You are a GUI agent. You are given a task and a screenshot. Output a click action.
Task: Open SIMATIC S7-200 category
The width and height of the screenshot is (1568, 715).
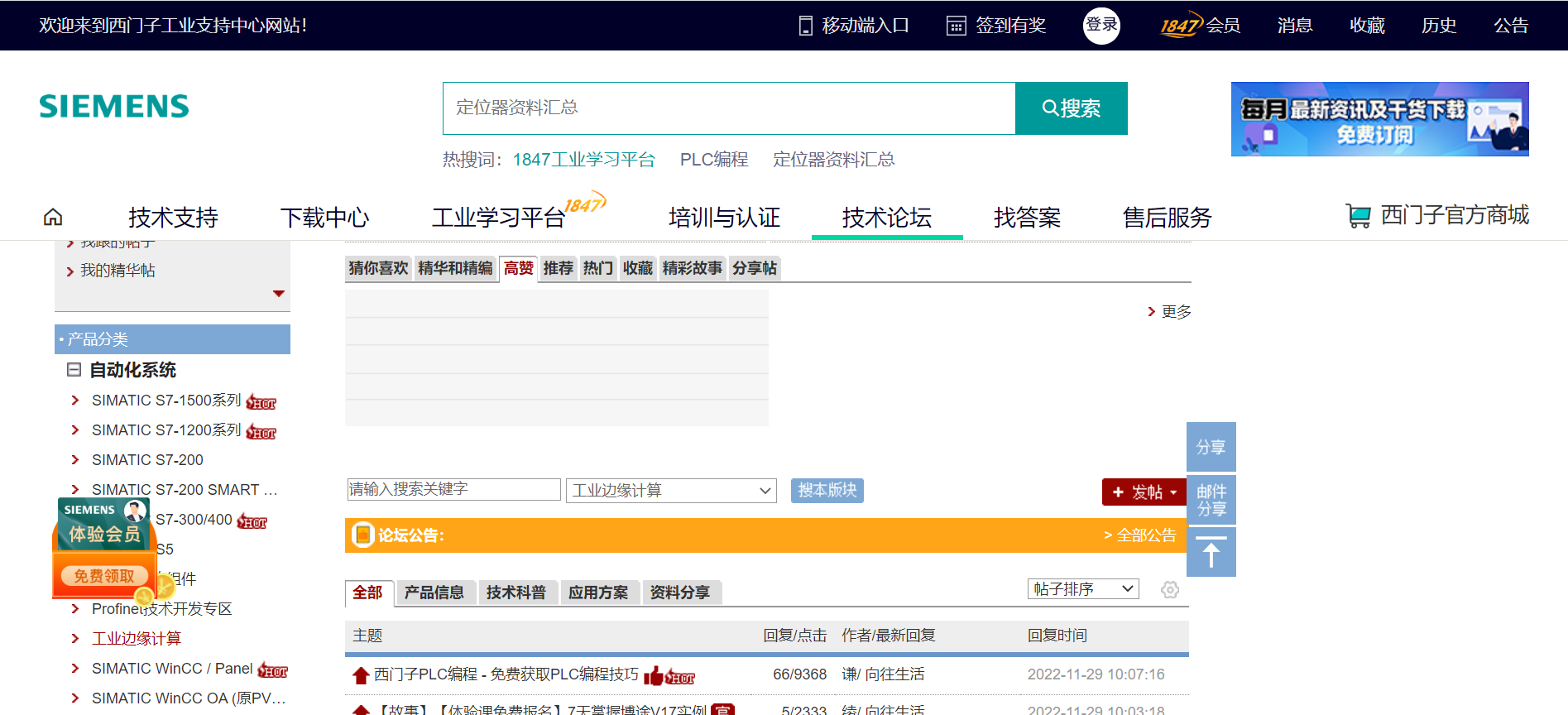coord(147,460)
